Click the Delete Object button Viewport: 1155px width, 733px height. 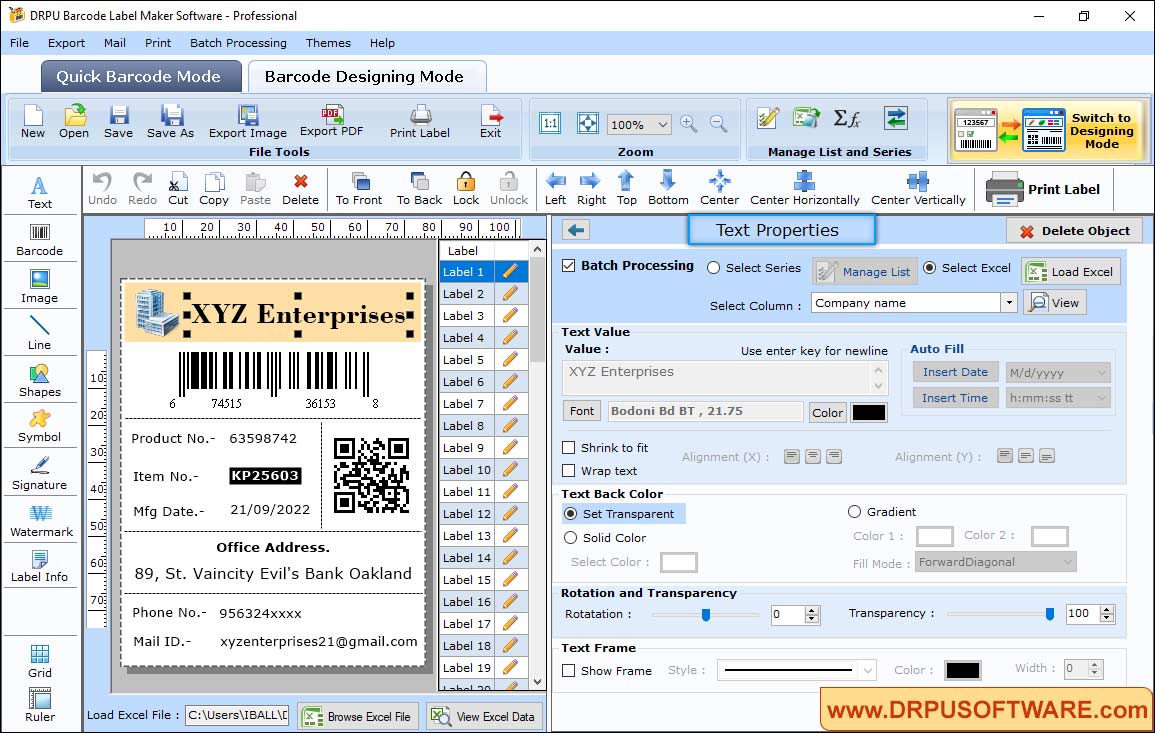[x=1074, y=231]
